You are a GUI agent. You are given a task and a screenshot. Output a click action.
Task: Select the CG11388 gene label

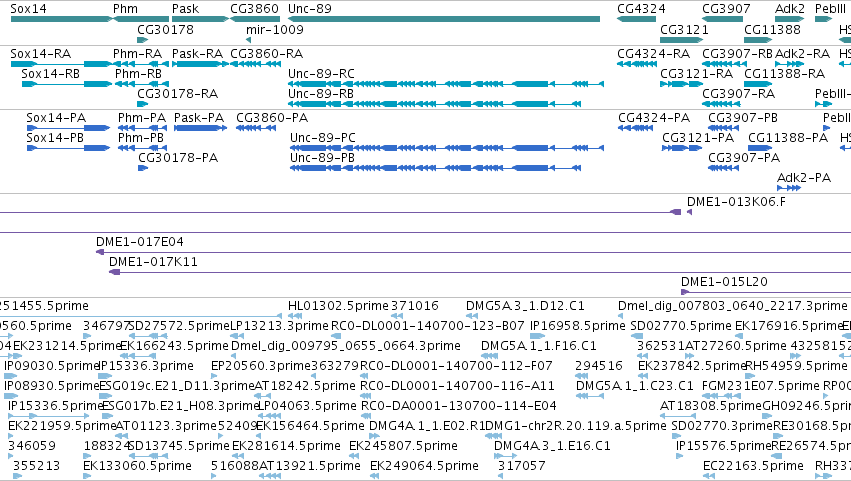coord(772,29)
